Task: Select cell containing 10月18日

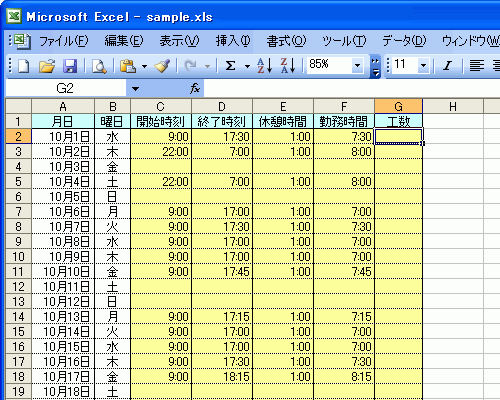Action: click(x=63, y=391)
